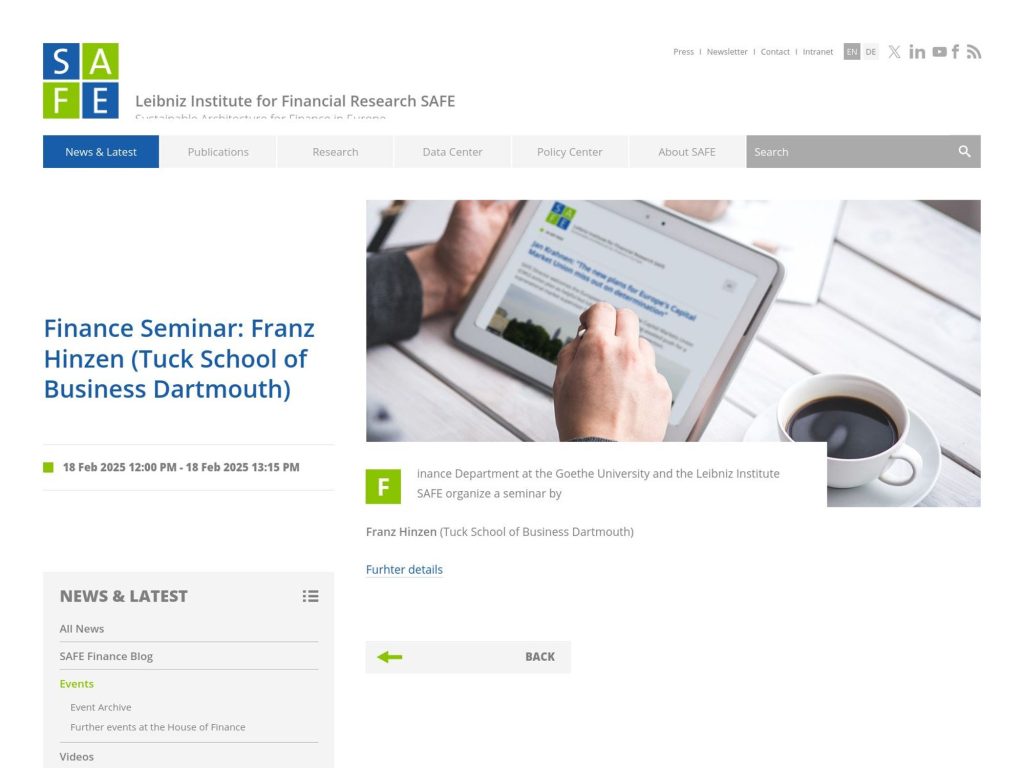Keep language set to EN
1024x768 pixels.
851,51
